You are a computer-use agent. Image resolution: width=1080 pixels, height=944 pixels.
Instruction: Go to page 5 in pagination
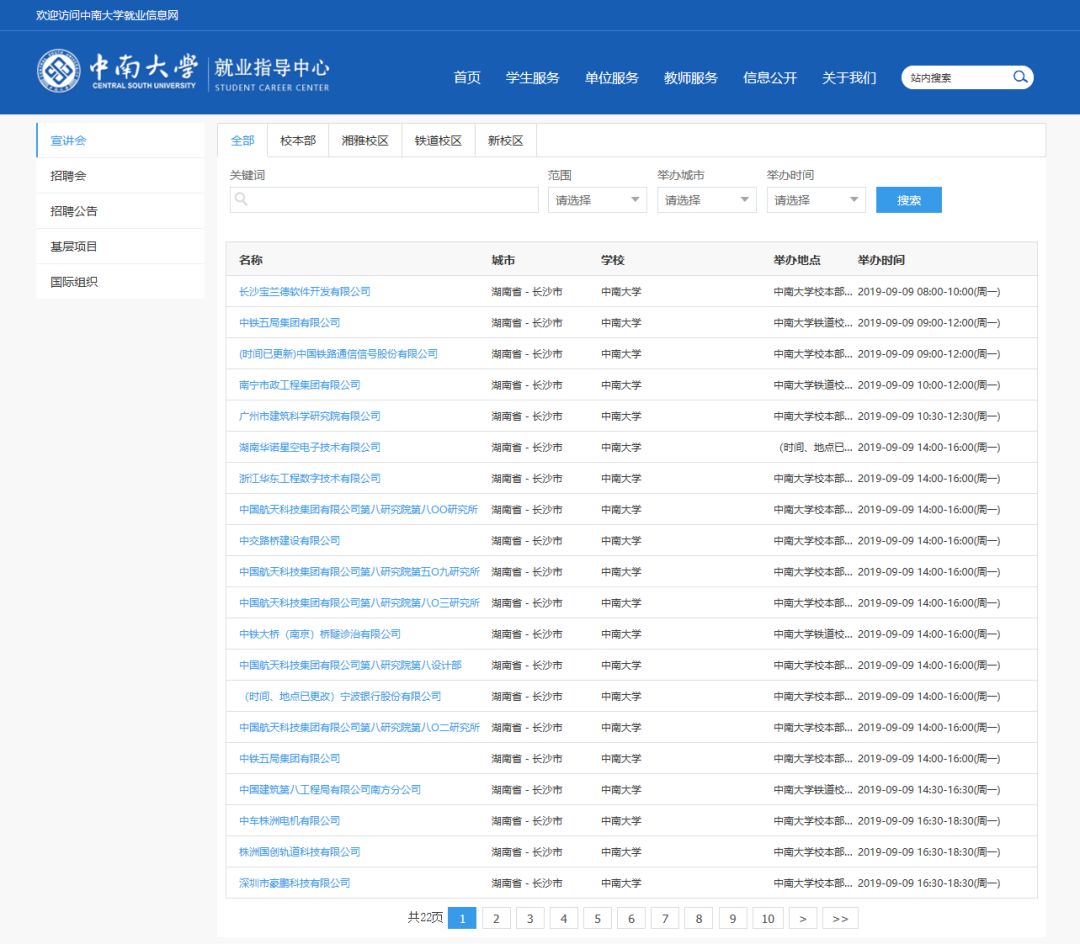coord(597,918)
